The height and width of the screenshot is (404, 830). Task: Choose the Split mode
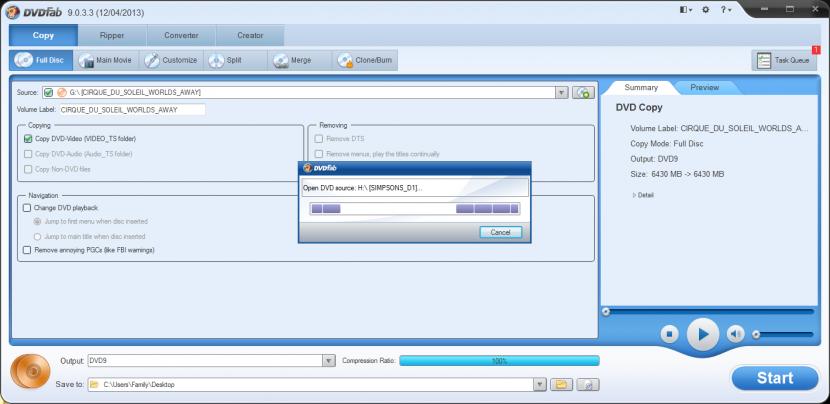234,60
